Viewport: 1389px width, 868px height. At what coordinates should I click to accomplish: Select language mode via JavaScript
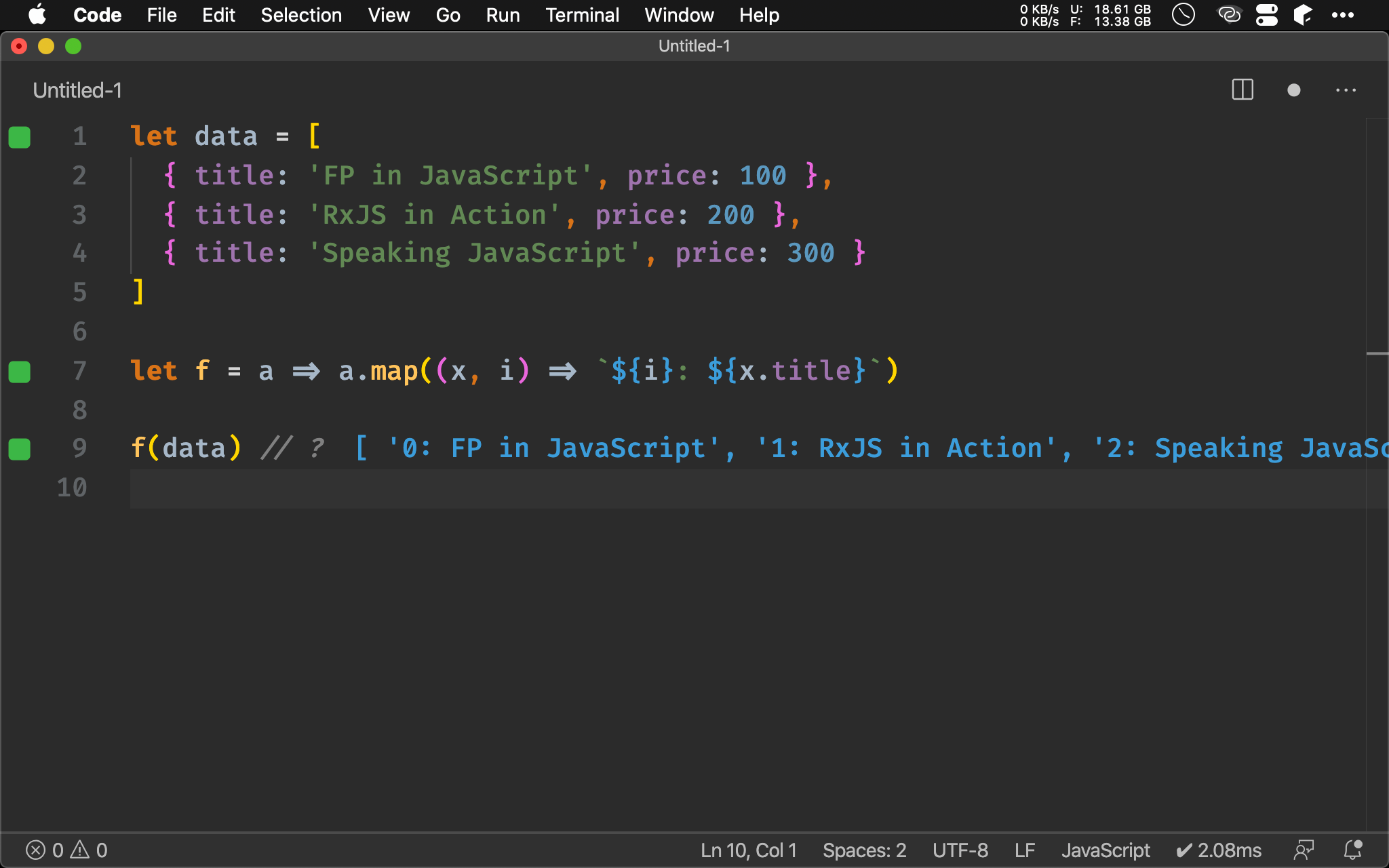[1106, 850]
